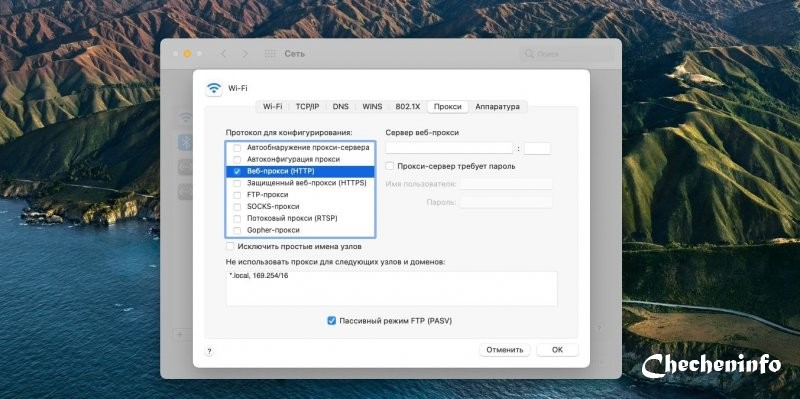Click the back arrow in Сеть window
This screenshot has height=399, width=800.
click(x=223, y=54)
